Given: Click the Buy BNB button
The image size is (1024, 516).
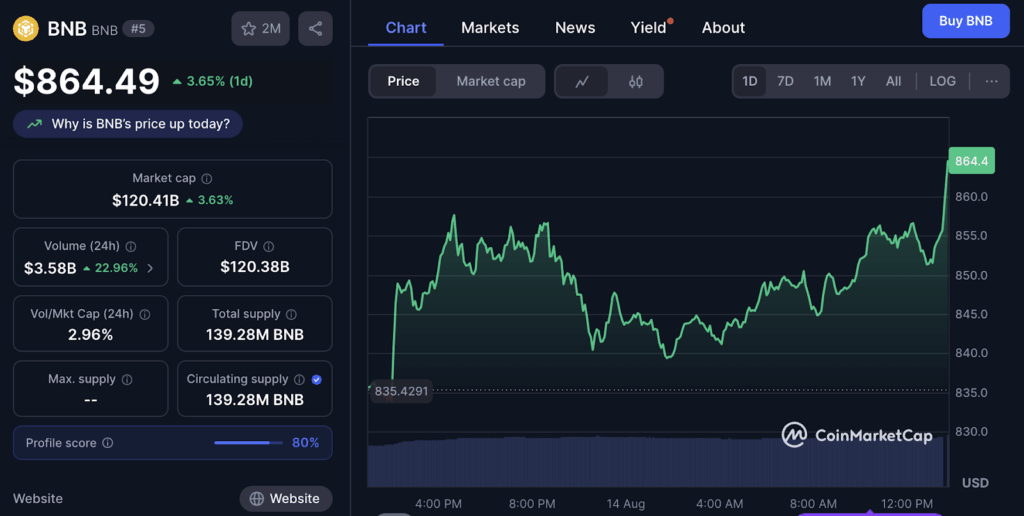Looking at the screenshot, I should pos(965,21).
